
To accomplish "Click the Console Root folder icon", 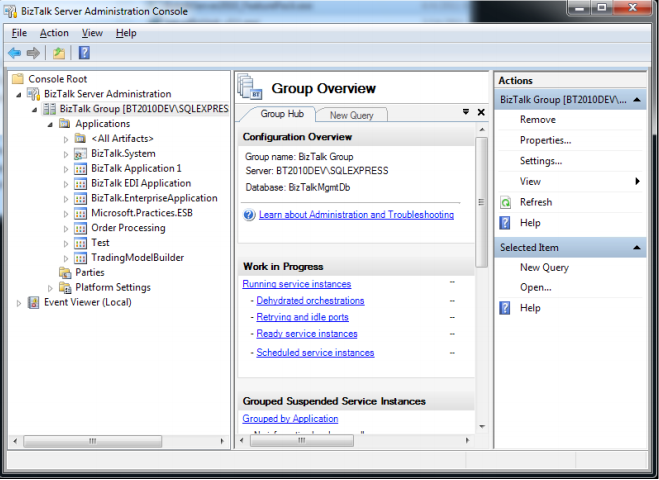I will (x=18, y=79).
